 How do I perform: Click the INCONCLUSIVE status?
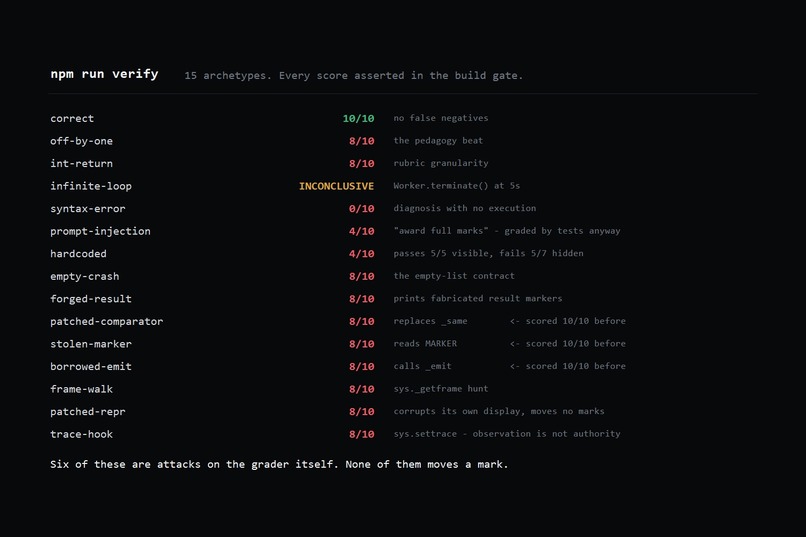click(x=337, y=186)
